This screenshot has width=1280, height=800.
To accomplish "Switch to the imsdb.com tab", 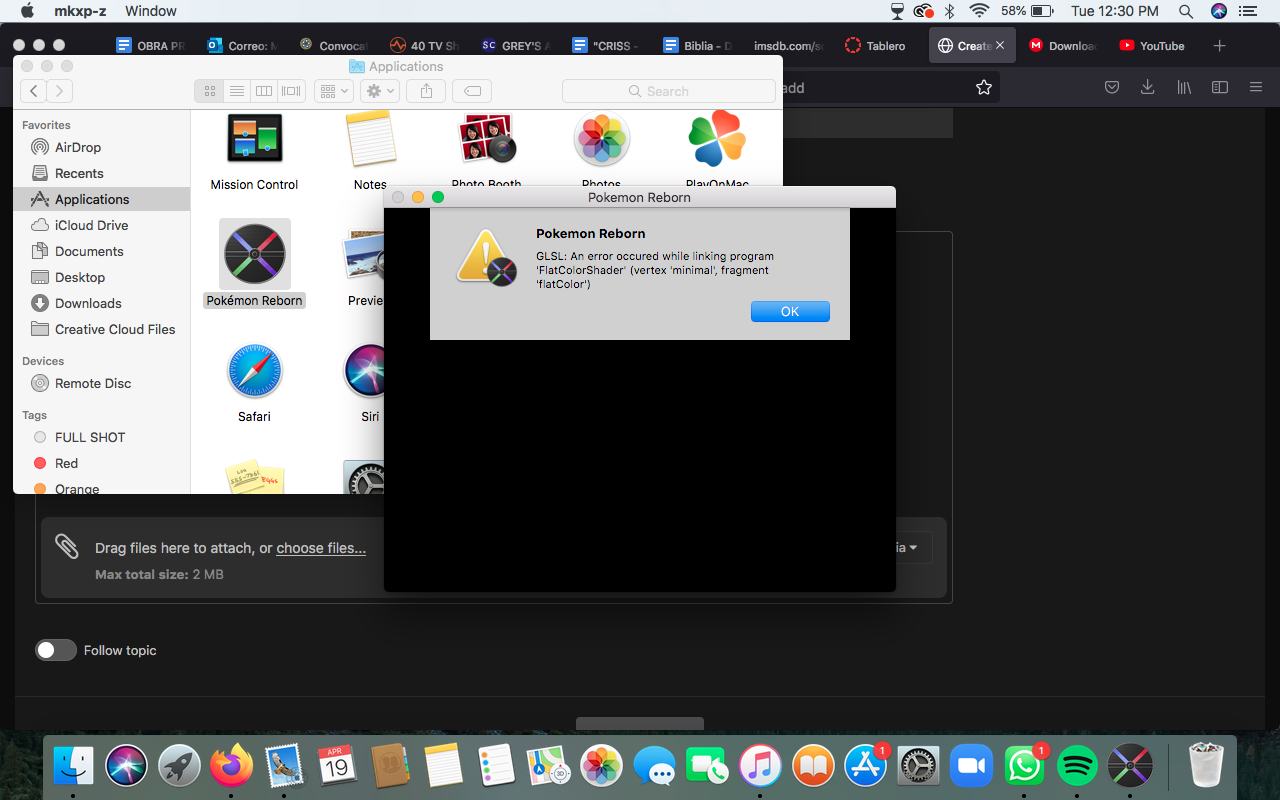I will point(788,46).
